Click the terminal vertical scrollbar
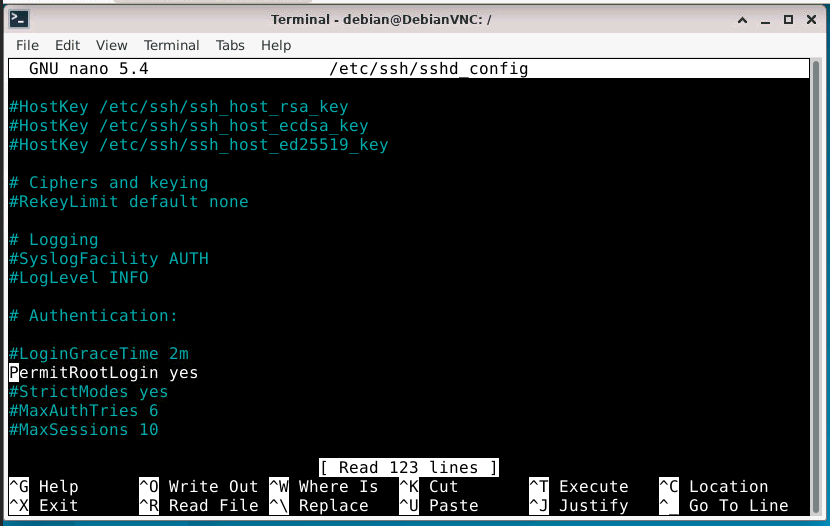This screenshot has height=526, width=830. (x=816, y=286)
